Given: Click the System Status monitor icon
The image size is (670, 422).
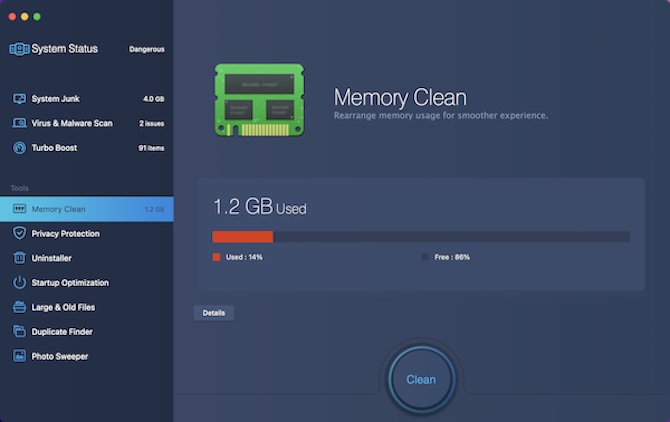Looking at the screenshot, I should [19, 49].
